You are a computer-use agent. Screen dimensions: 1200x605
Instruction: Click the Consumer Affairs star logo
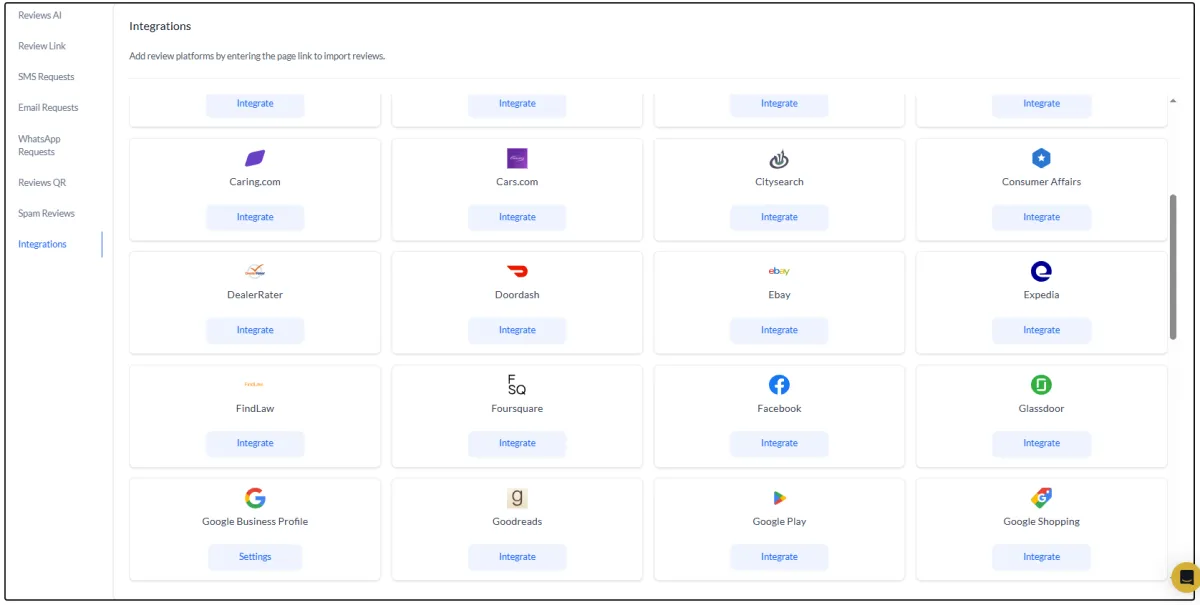coord(1041,158)
